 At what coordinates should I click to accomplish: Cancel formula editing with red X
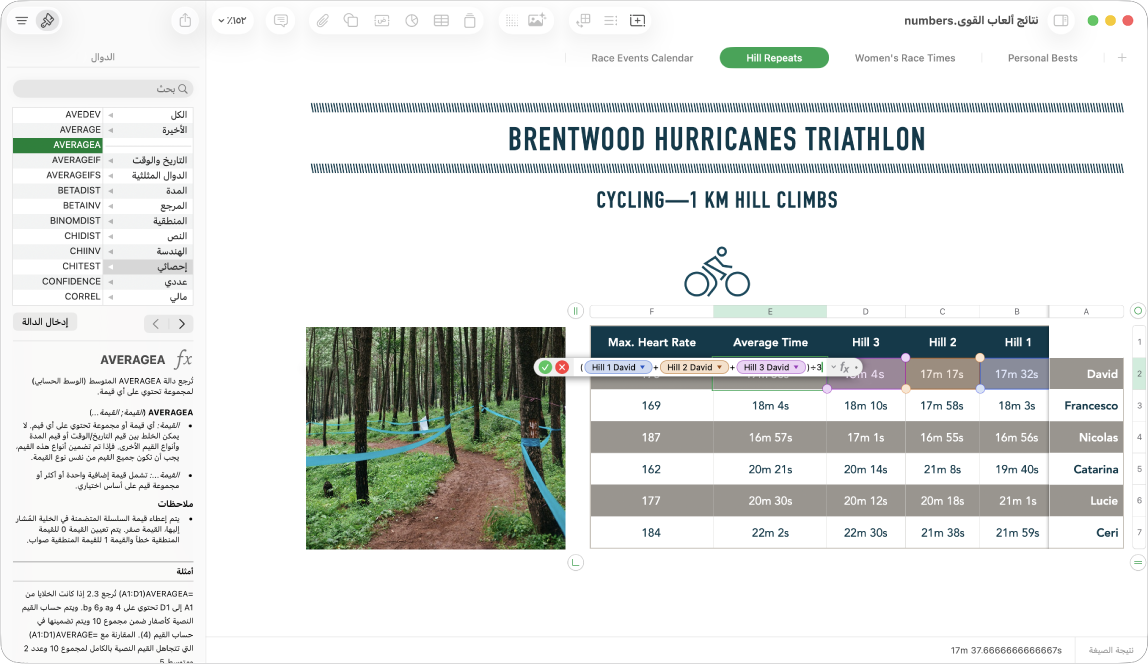[562, 367]
